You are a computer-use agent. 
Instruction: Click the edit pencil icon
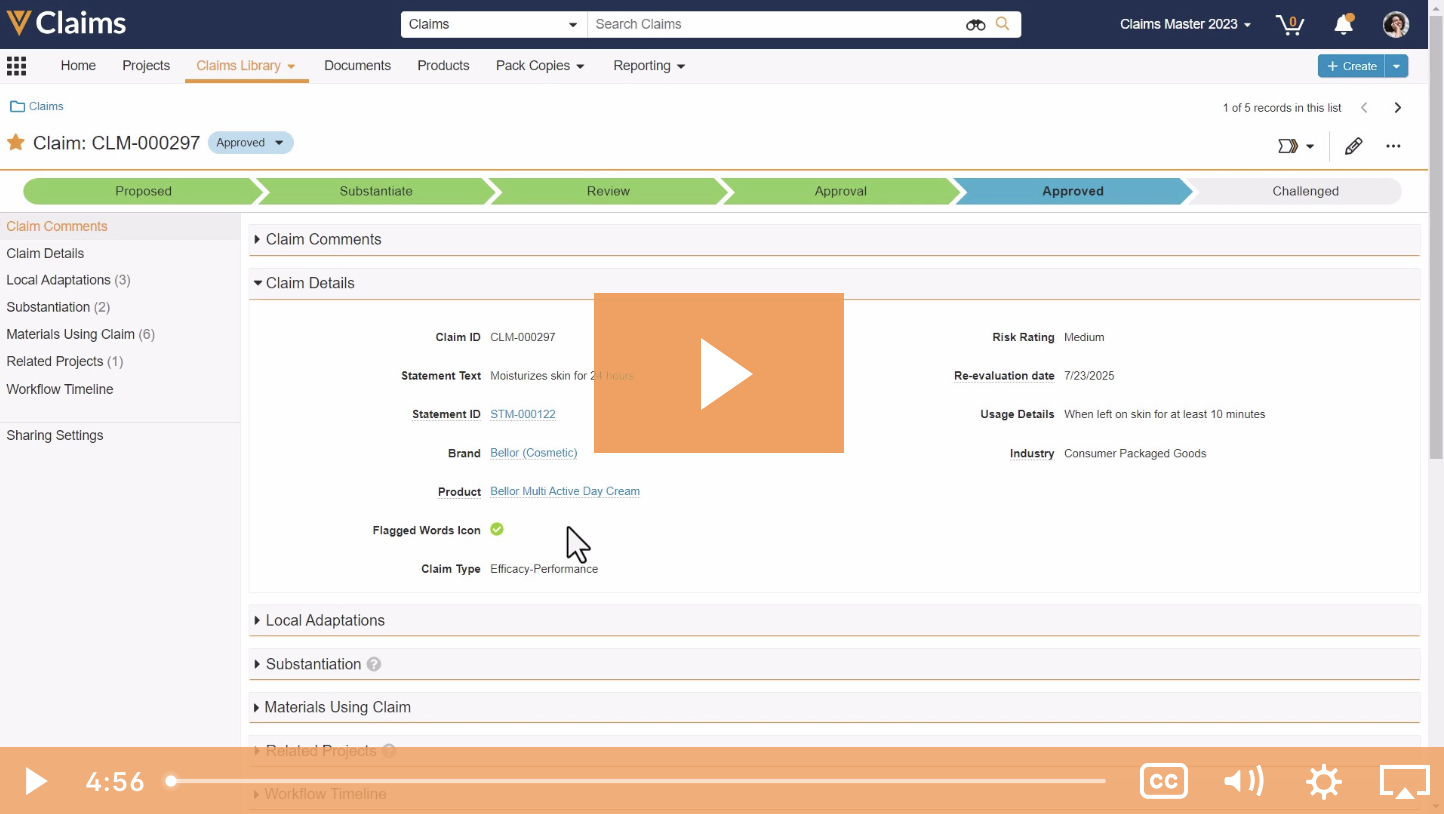(x=1353, y=146)
